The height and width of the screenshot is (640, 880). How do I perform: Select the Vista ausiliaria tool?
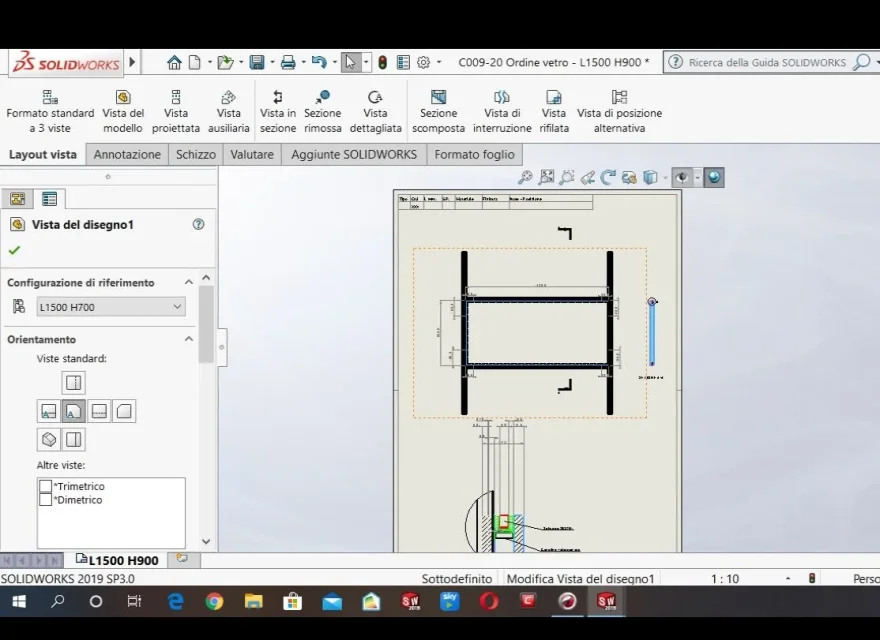(x=228, y=111)
